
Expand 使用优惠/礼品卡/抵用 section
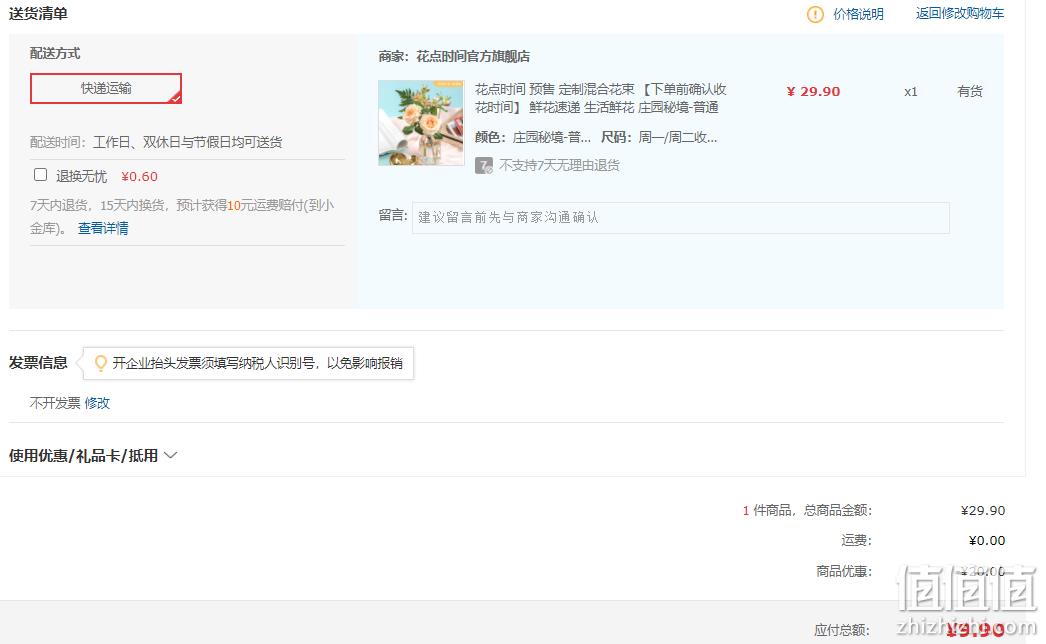[93, 456]
